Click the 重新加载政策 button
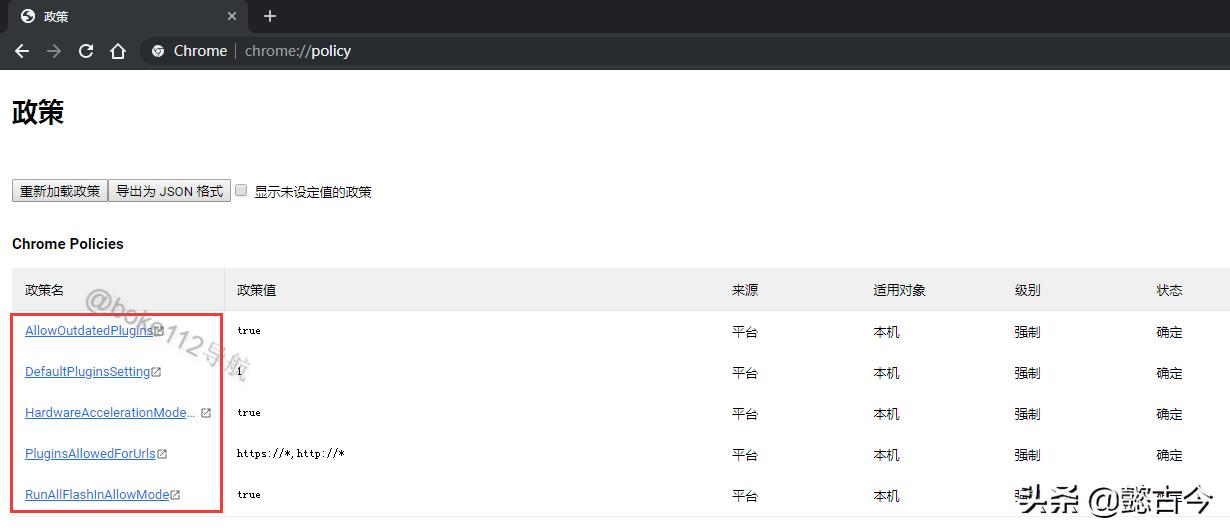1230x532 pixels. pyautogui.click(x=60, y=191)
